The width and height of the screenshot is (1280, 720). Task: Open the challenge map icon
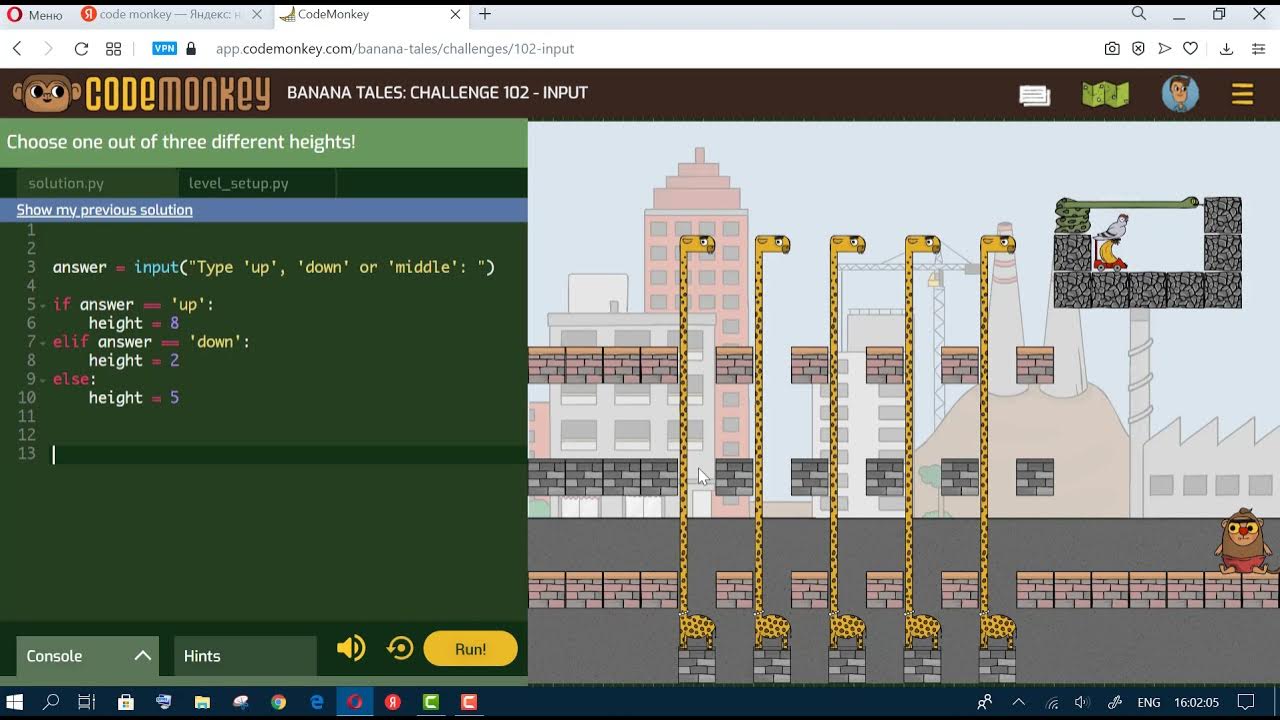point(1105,94)
